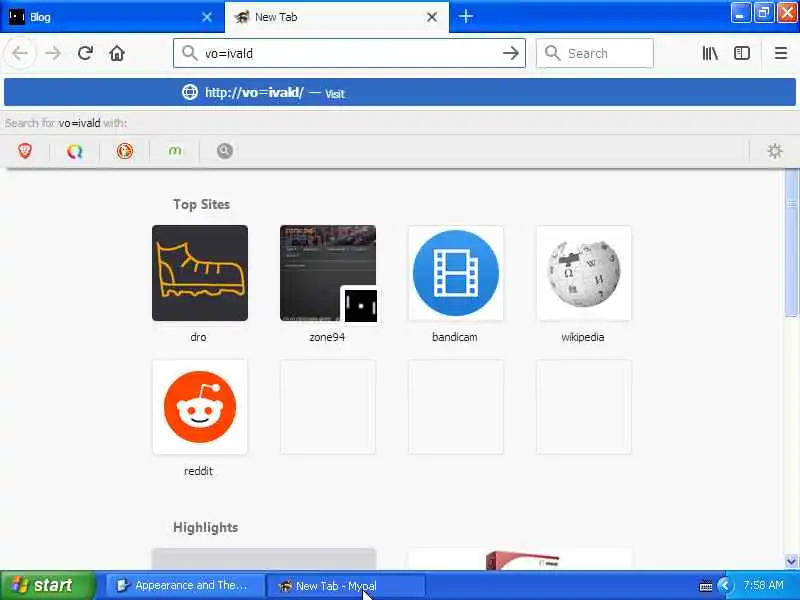Go forward to next page
The width and height of the screenshot is (800, 600).
pyautogui.click(x=53, y=53)
